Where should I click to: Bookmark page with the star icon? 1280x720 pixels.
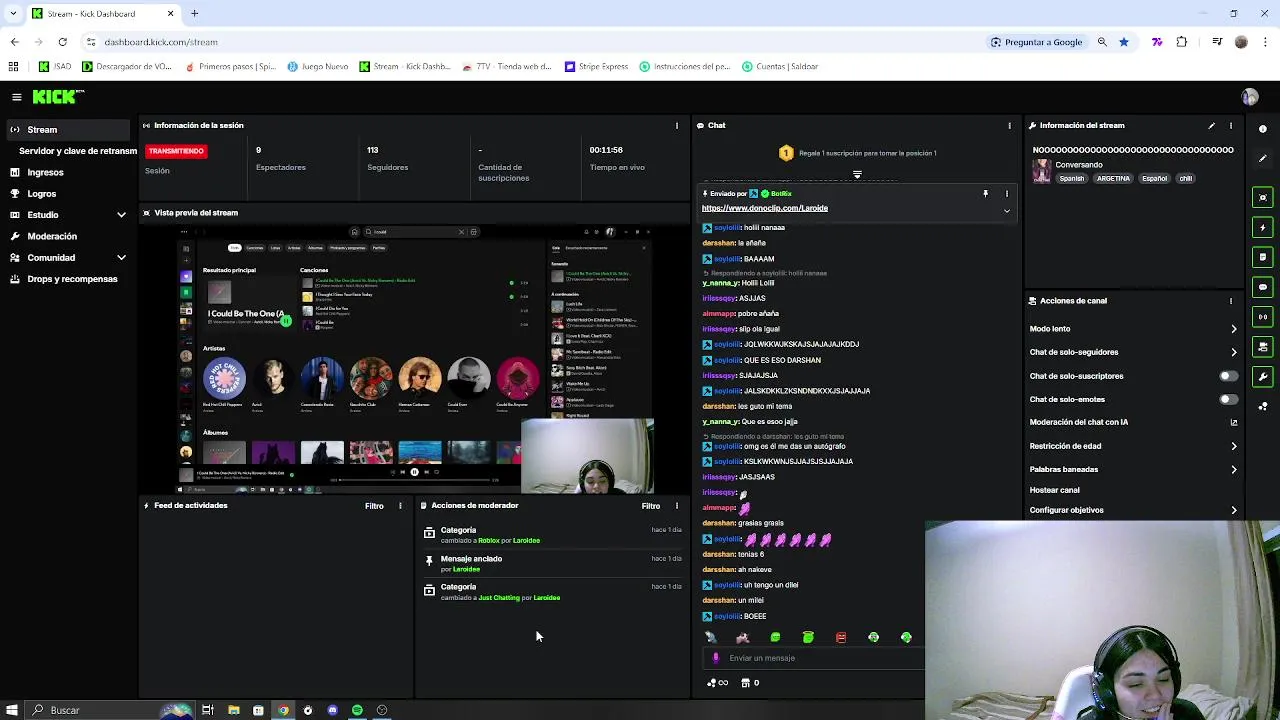pyautogui.click(x=1124, y=42)
